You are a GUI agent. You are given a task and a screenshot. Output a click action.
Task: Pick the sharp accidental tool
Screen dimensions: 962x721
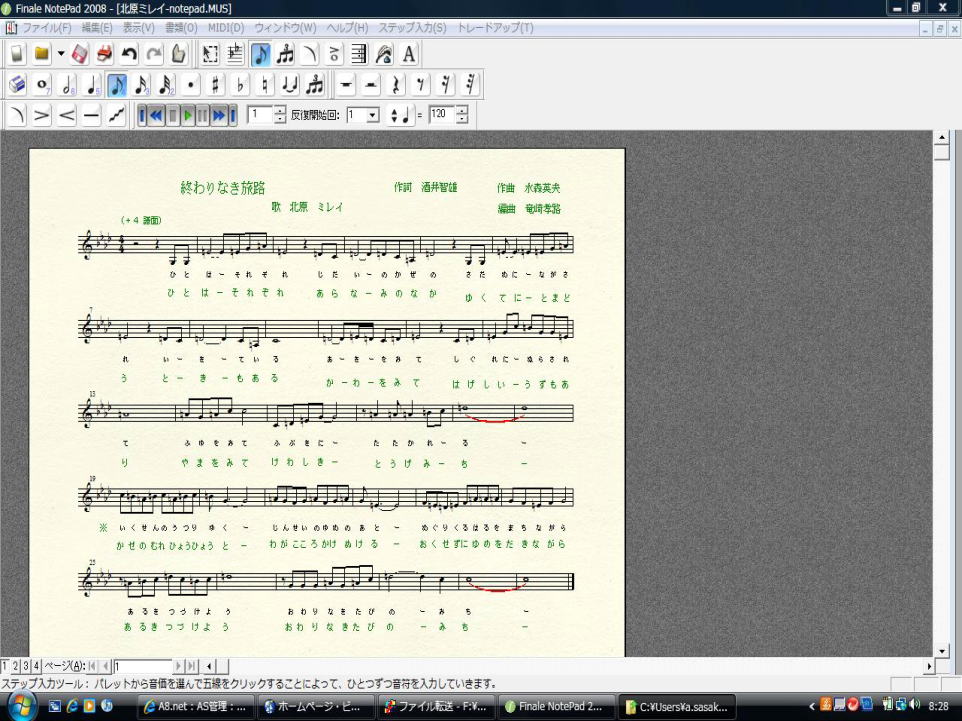click(x=215, y=85)
